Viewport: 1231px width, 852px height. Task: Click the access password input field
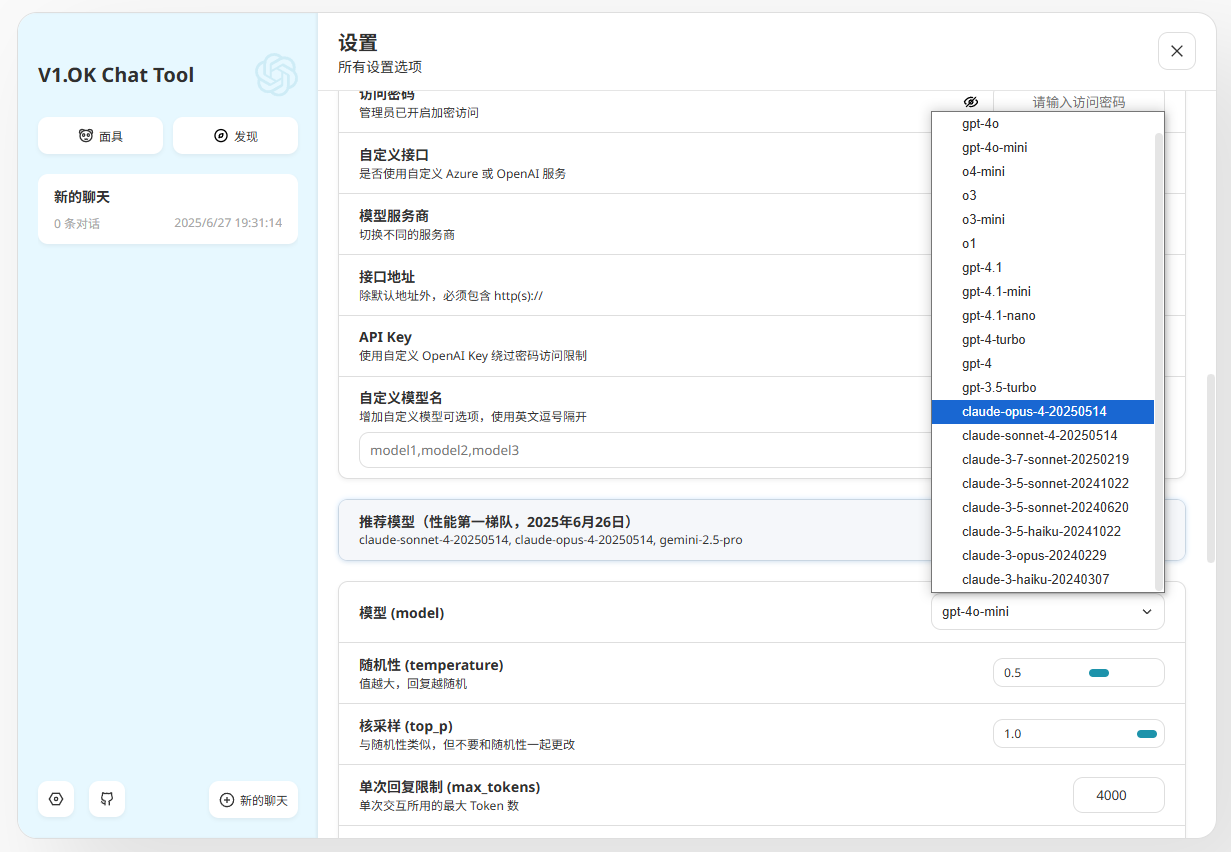tap(1079, 102)
